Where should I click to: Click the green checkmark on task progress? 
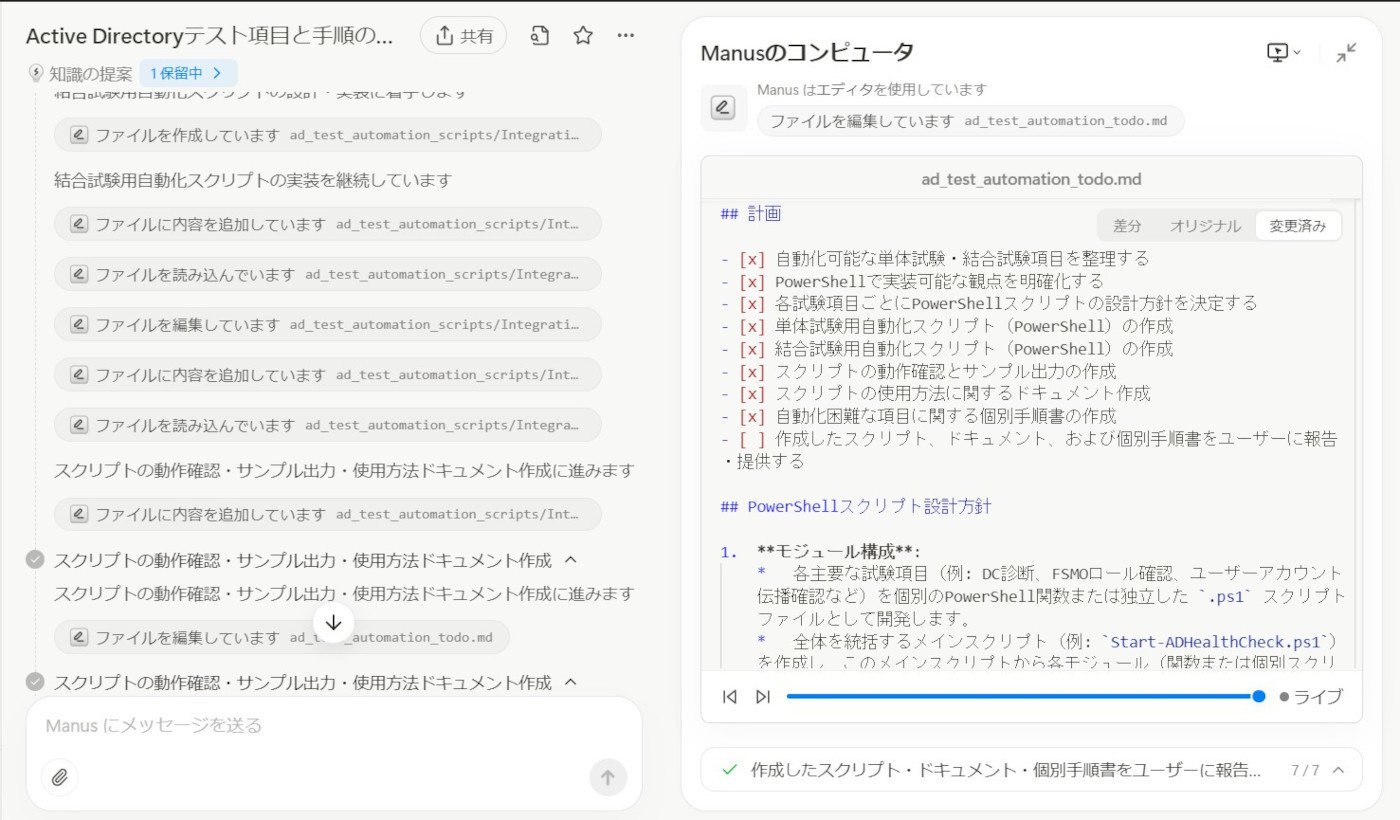coord(729,770)
